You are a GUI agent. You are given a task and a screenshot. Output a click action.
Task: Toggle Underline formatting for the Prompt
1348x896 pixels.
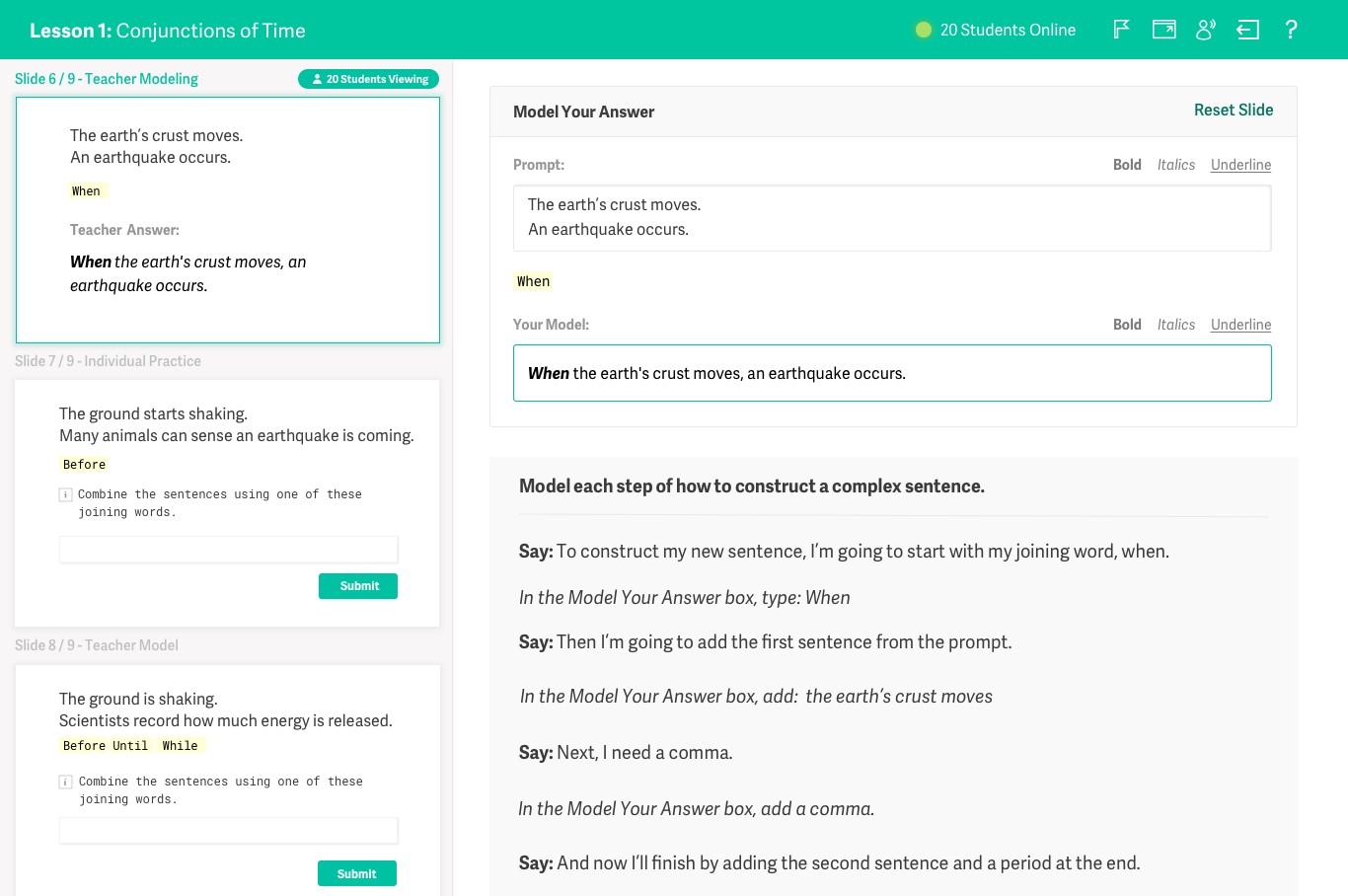point(1240,165)
